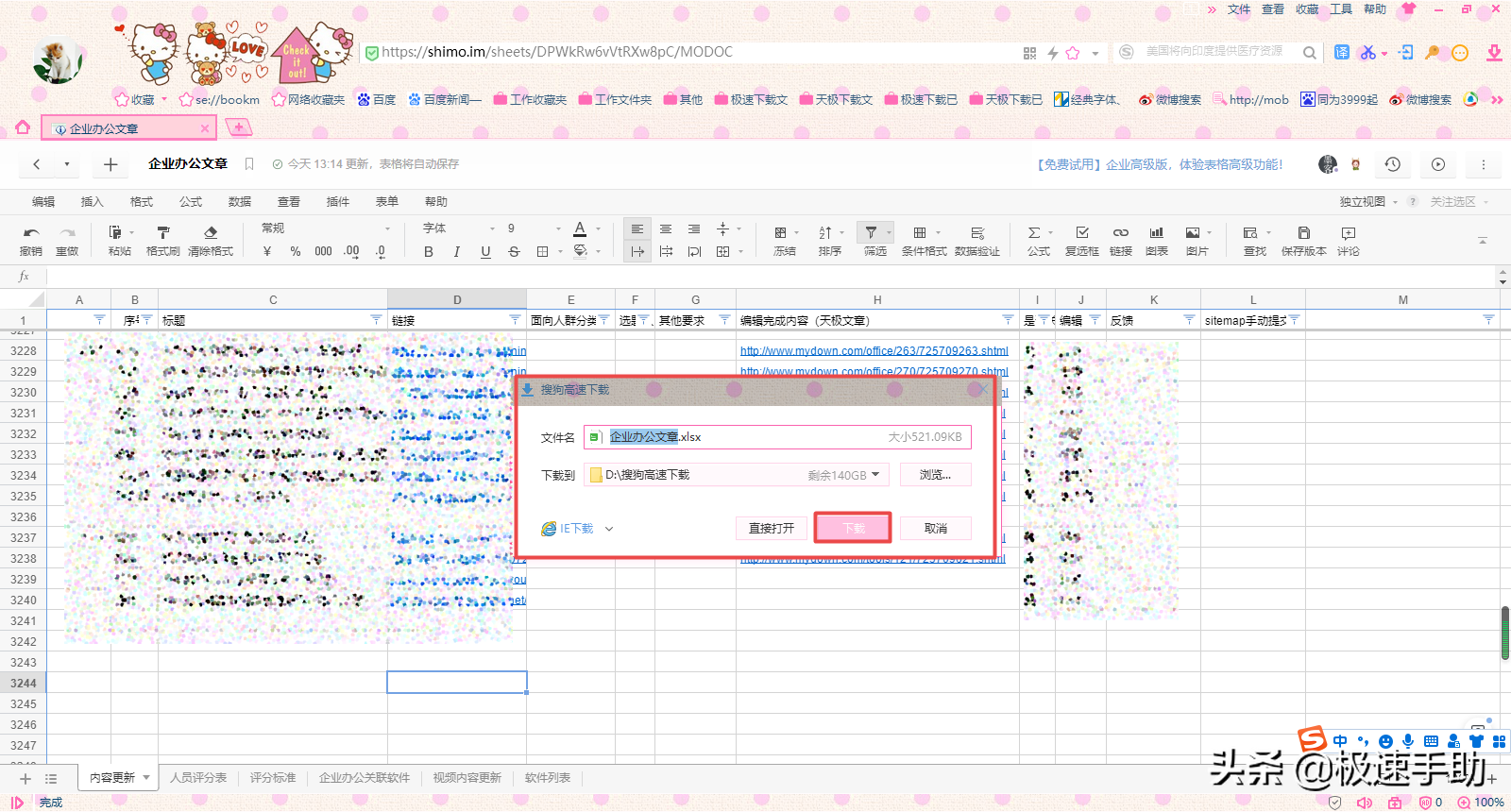Click the browser download arrow icon
Viewport: 1511px width, 812px height.
(x=1494, y=53)
